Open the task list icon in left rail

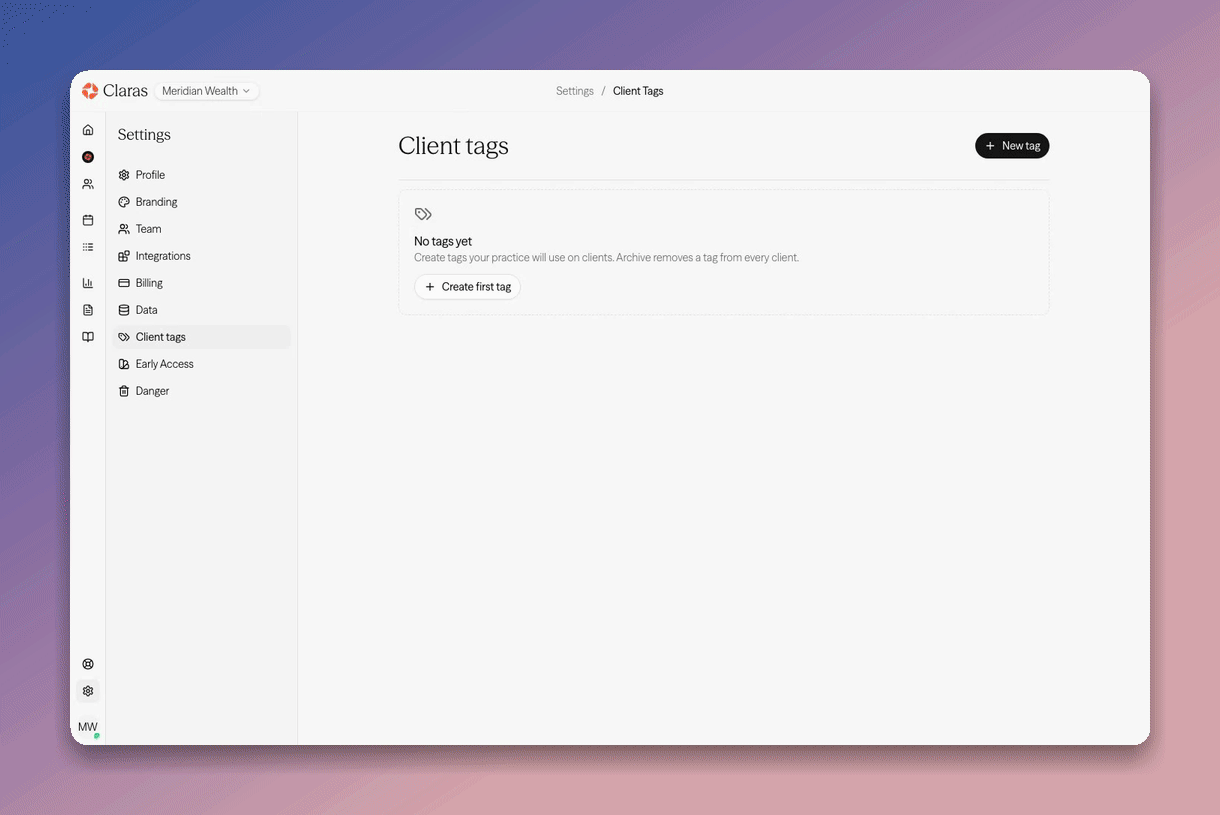88,247
